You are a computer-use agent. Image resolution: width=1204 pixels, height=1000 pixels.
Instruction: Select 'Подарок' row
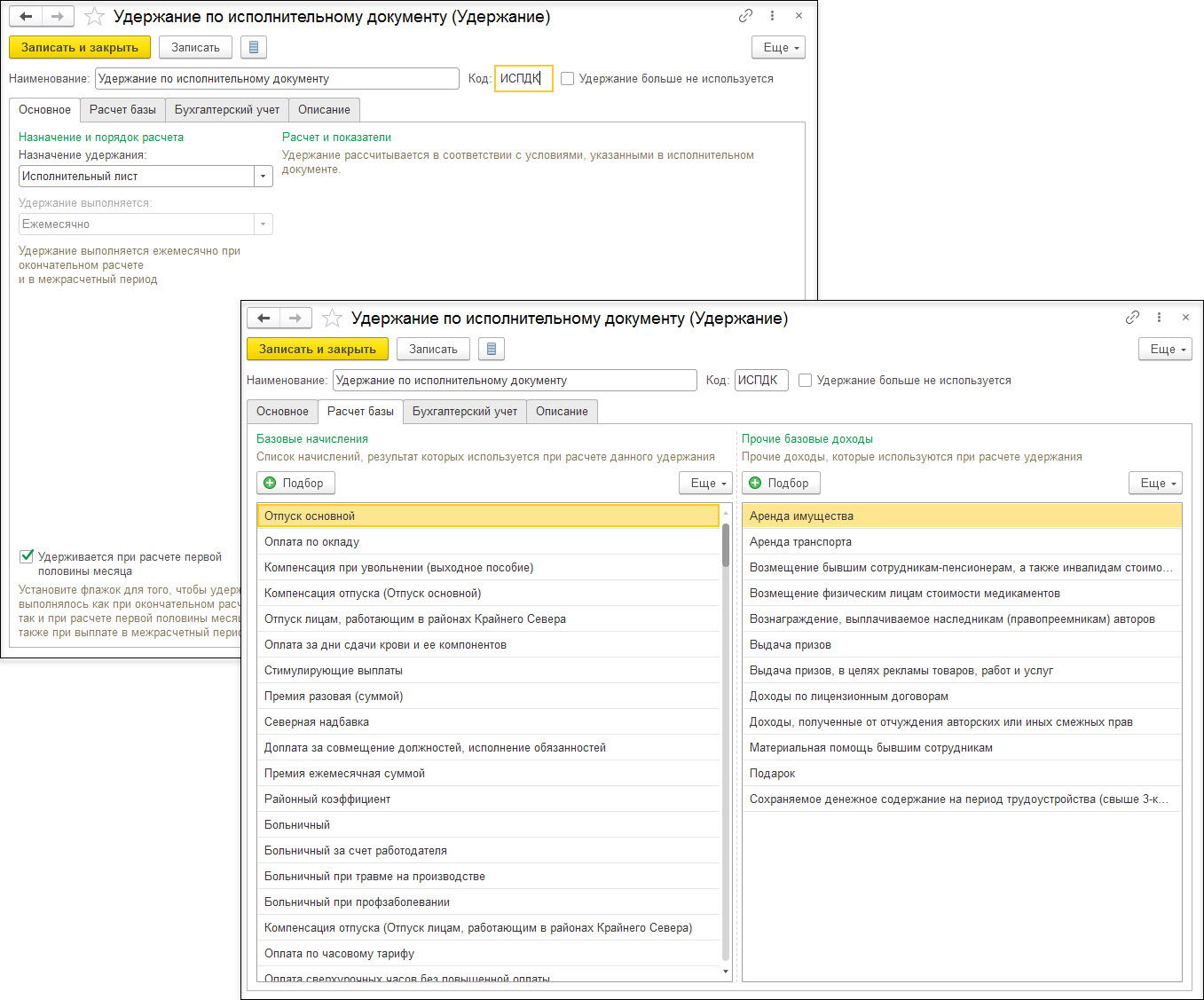click(962, 773)
